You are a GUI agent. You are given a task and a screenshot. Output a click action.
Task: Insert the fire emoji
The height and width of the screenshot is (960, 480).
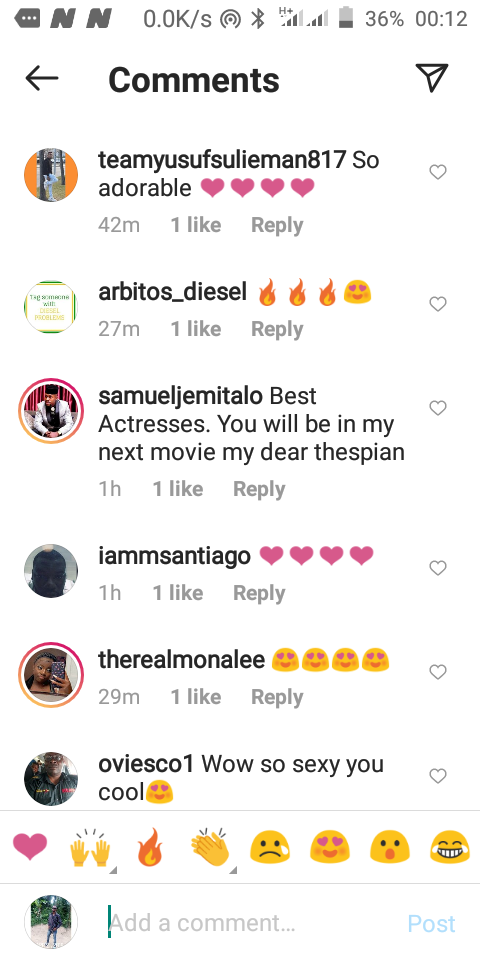coord(150,847)
